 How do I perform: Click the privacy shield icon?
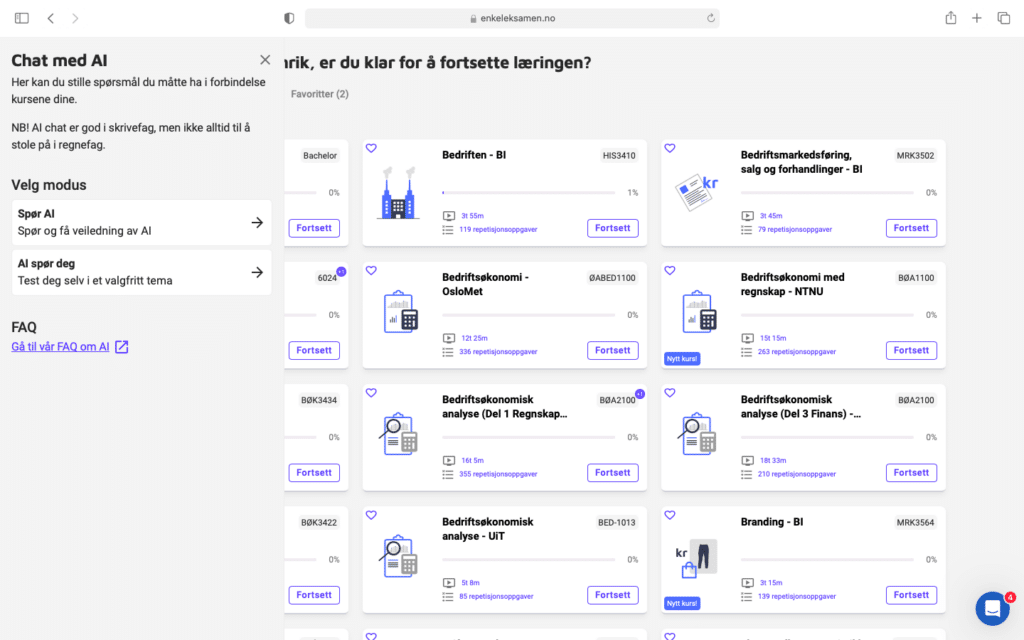pos(290,18)
